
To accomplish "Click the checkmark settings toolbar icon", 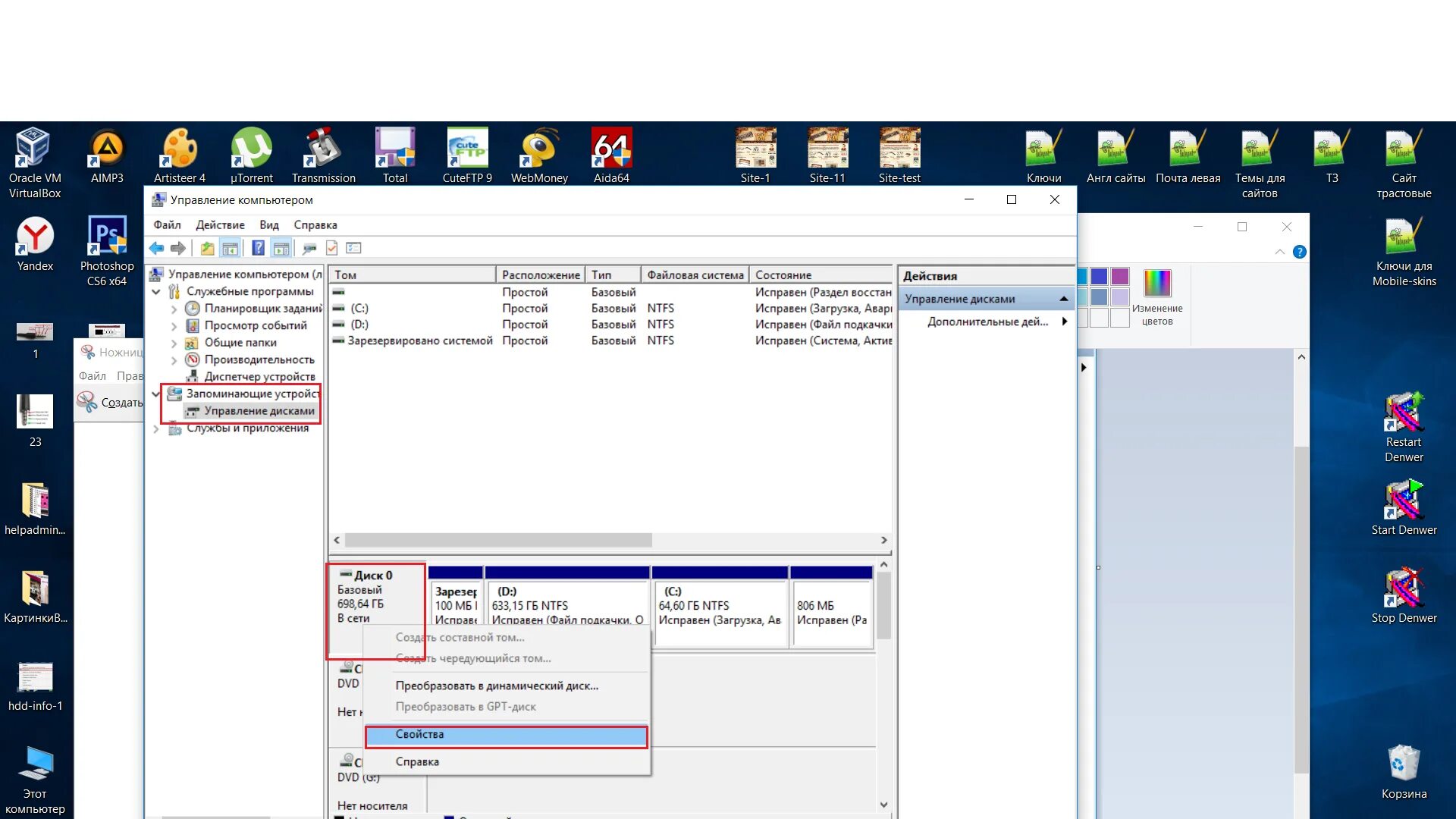I will [331, 248].
